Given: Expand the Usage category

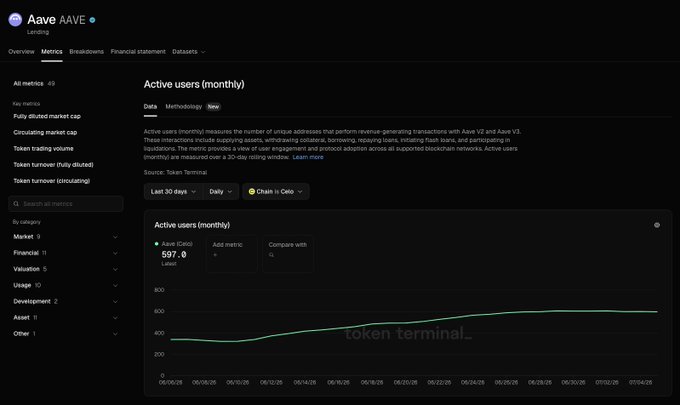Looking at the screenshot, I should click(65, 285).
